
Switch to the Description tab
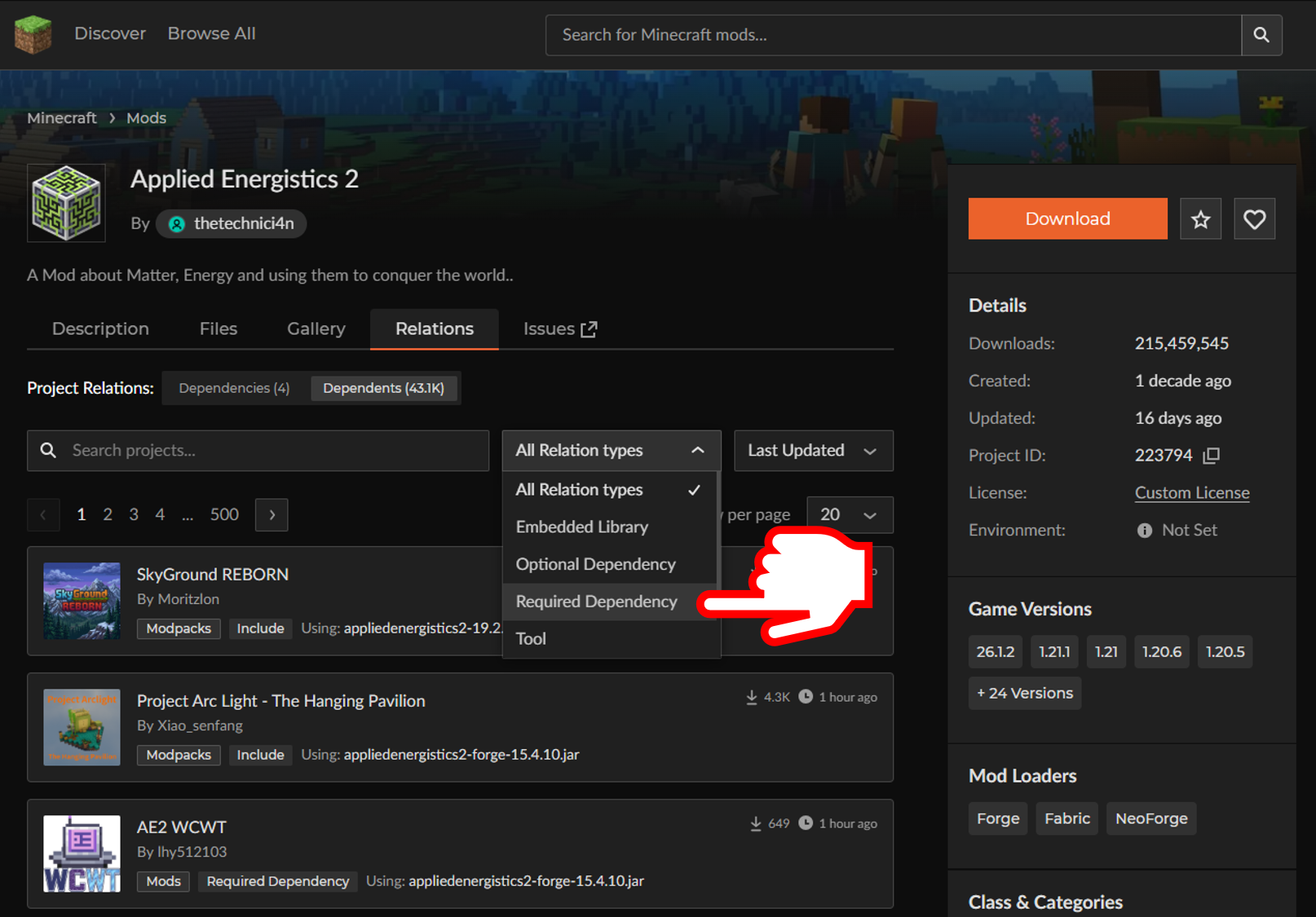[100, 329]
